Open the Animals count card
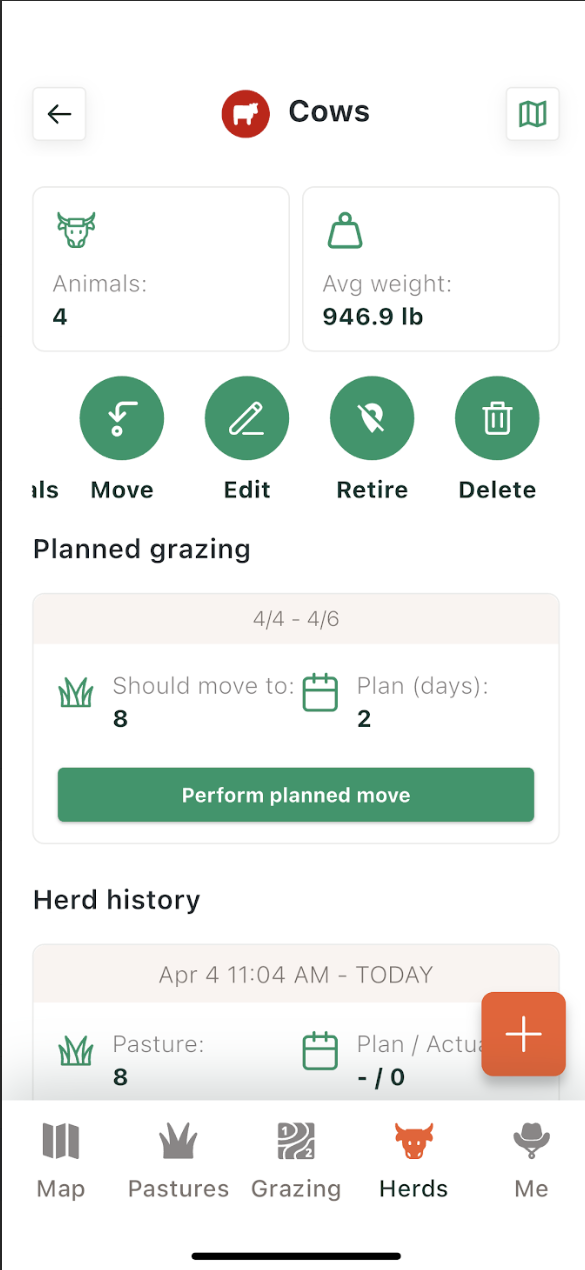The width and height of the screenshot is (585, 1270). tap(161, 269)
